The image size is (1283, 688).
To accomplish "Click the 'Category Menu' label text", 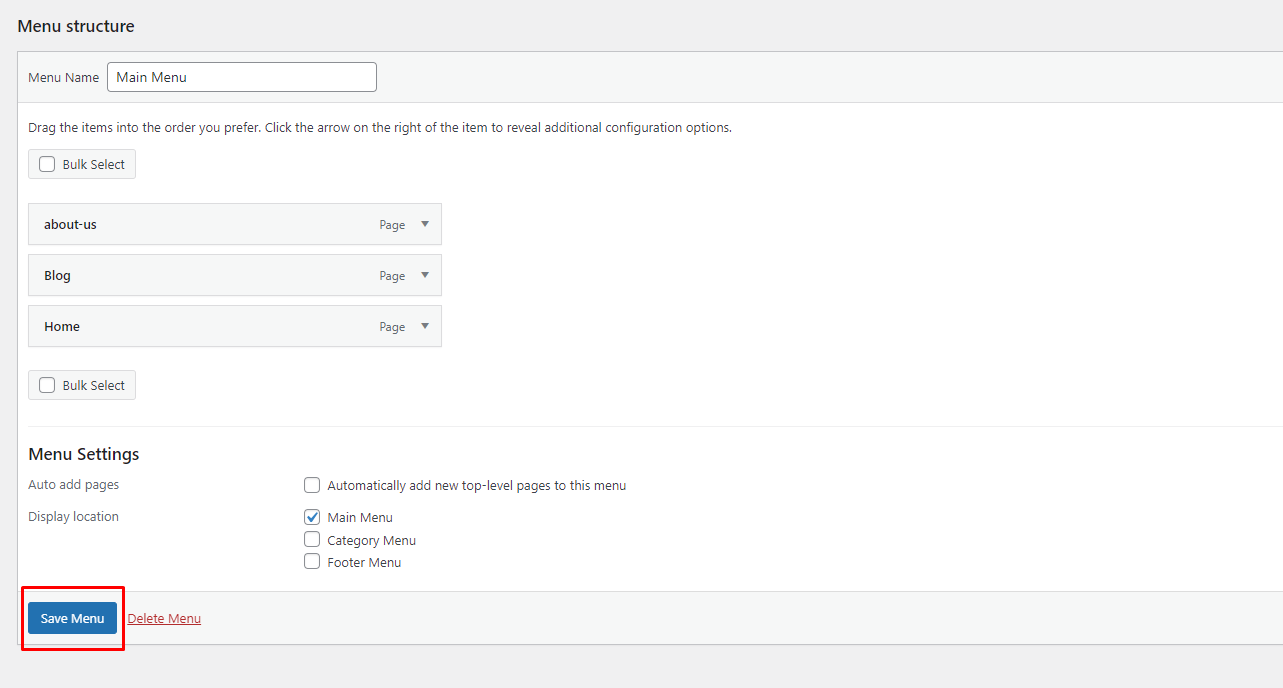I will pos(371,541).
